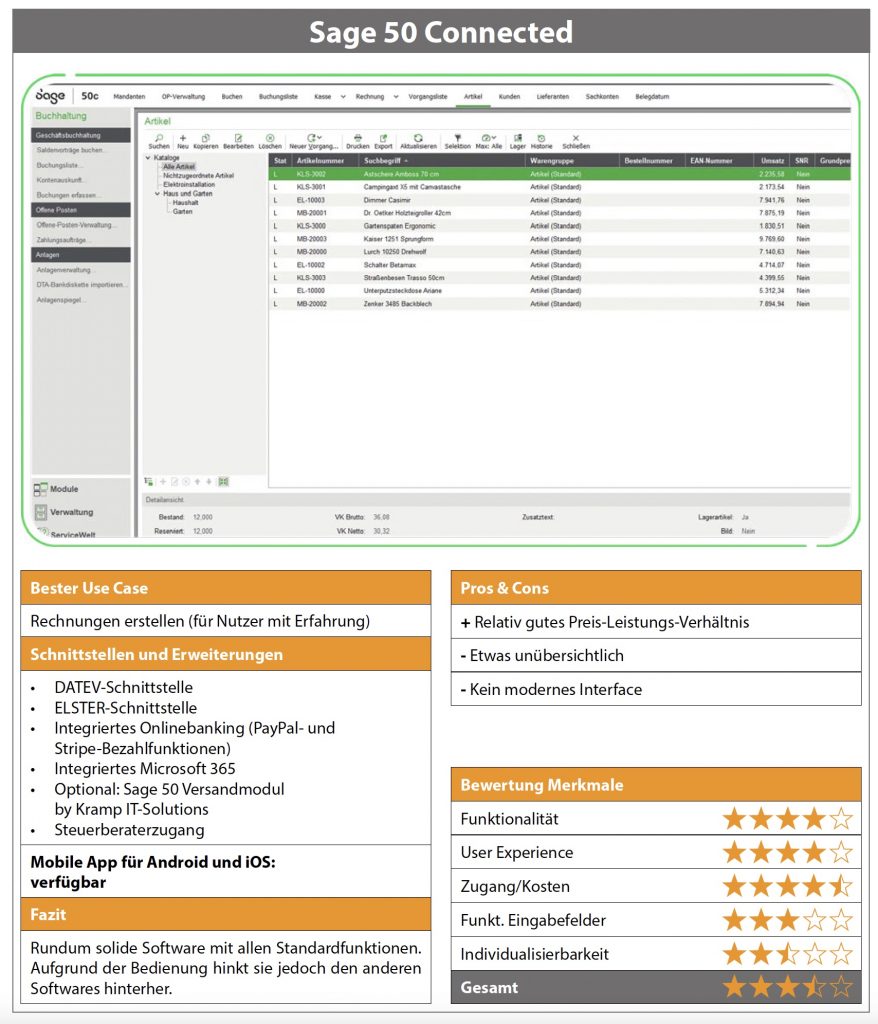The width and height of the screenshot is (878, 1024).
Task: Open the Mandanten menu
Action: click(x=129, y=97)
